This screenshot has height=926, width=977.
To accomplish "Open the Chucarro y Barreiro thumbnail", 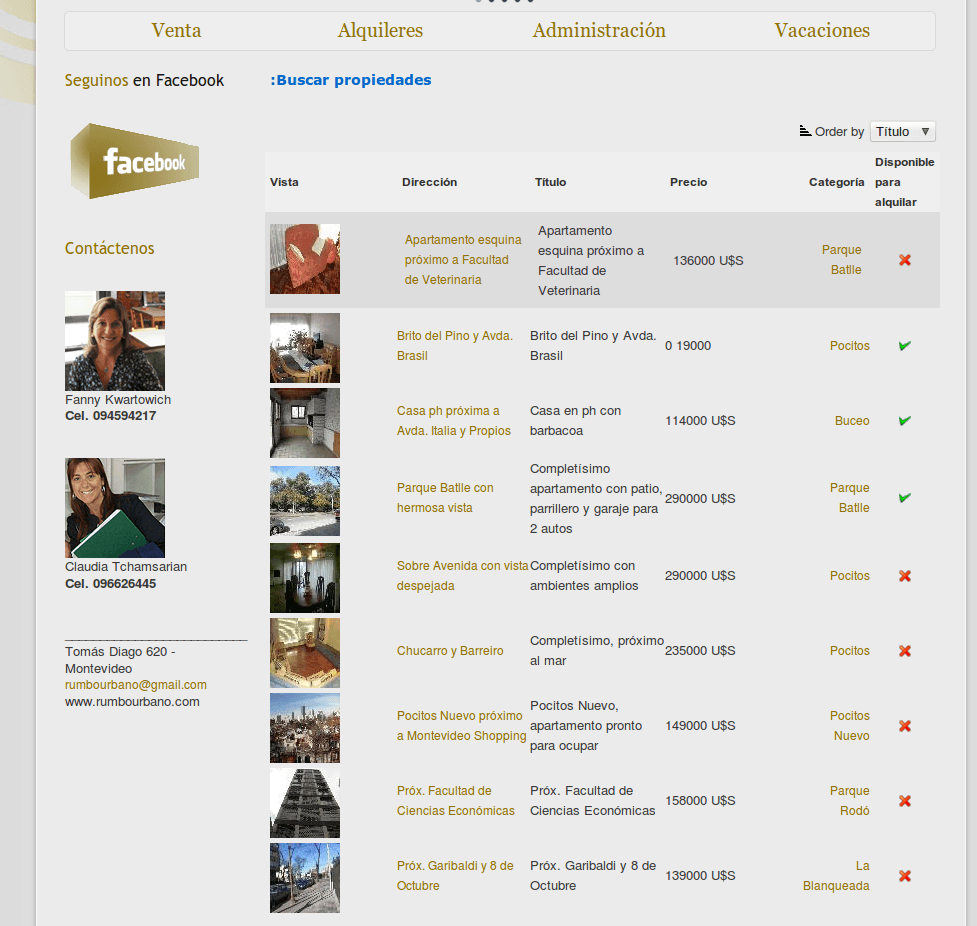I will [x=305, y=653].
